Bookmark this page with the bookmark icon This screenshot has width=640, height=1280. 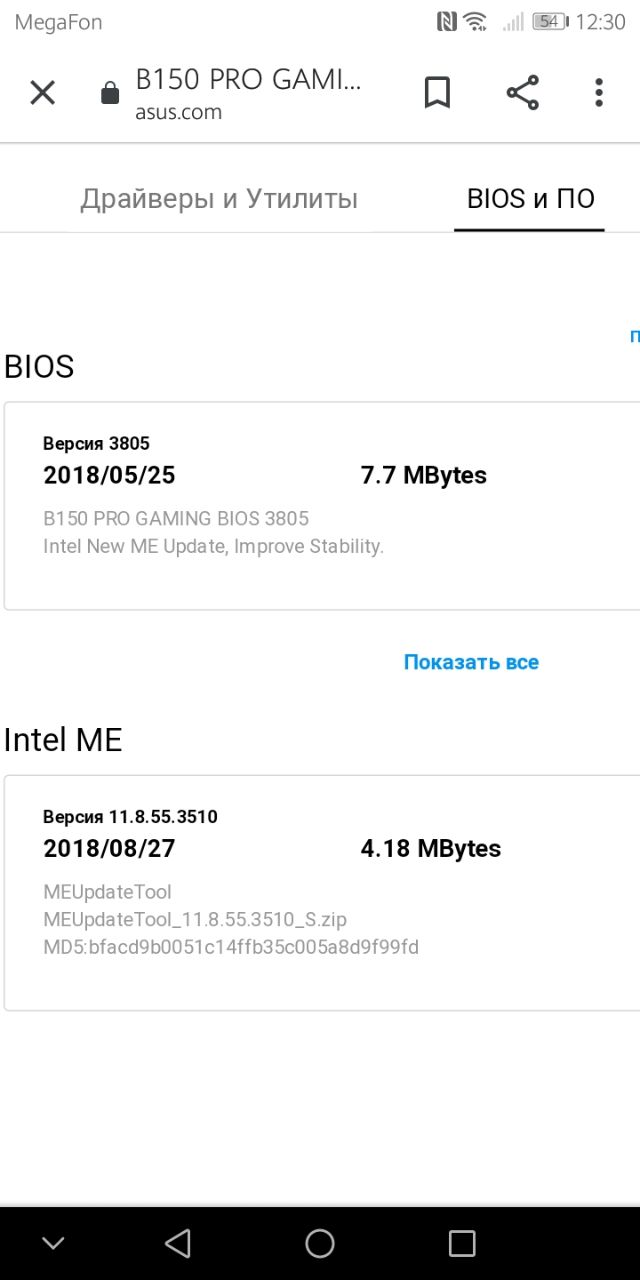(437, 93)
